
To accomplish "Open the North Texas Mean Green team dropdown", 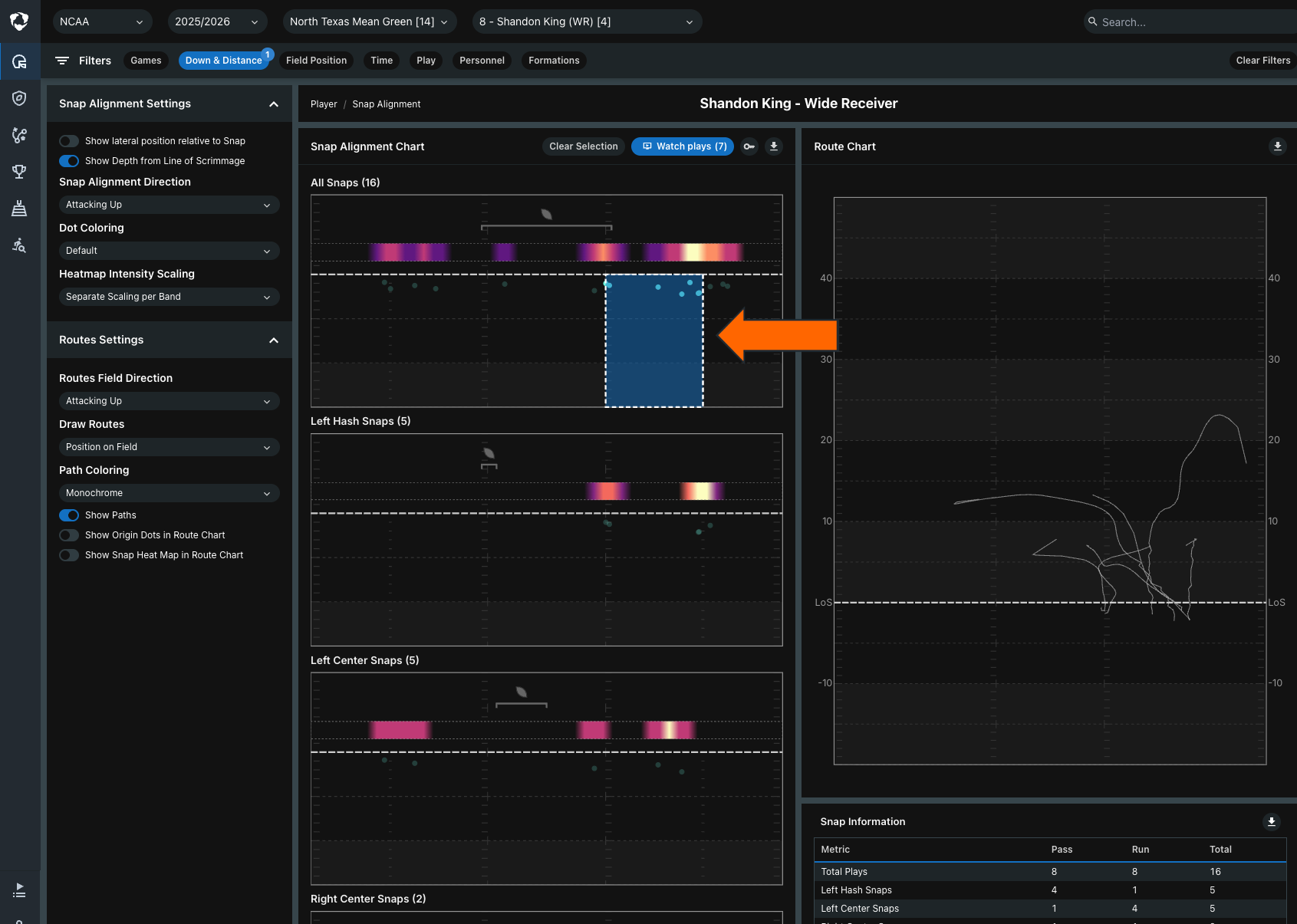I will click(370, 21).
